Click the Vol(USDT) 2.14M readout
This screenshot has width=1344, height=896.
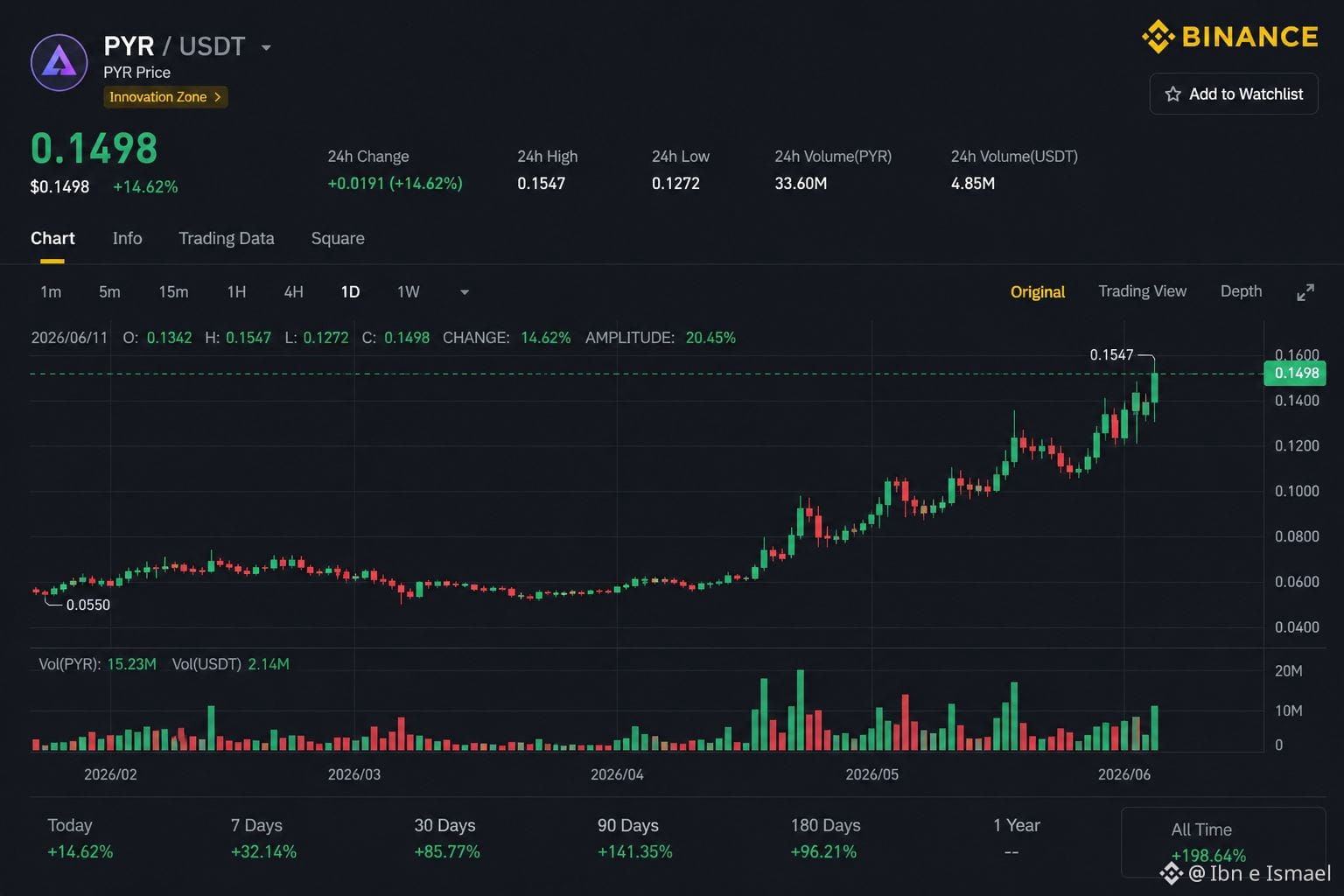click(230, 664)
